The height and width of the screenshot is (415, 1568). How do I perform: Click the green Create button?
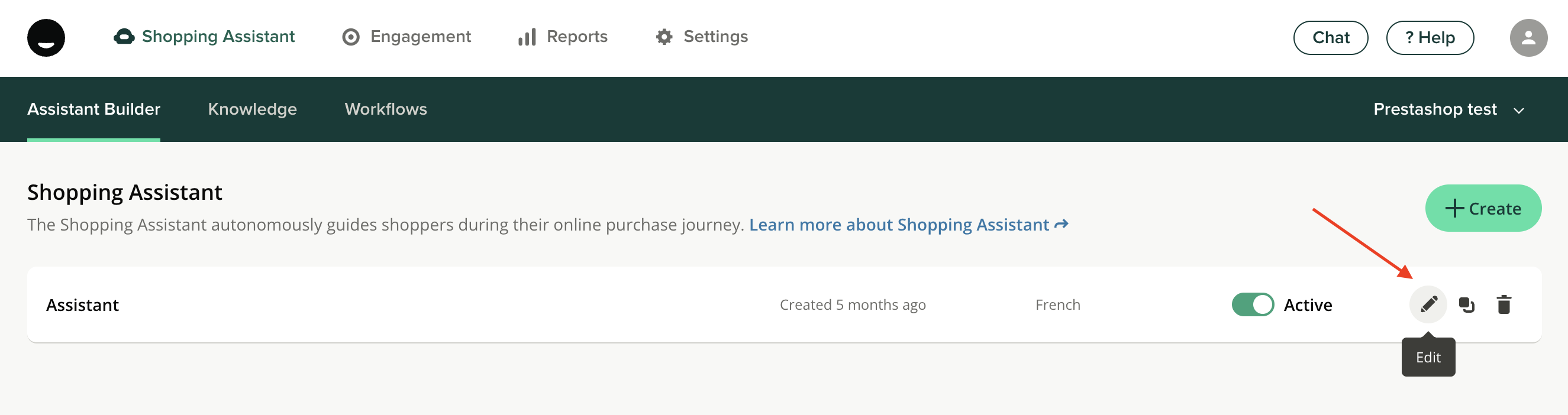(1483, 208)
